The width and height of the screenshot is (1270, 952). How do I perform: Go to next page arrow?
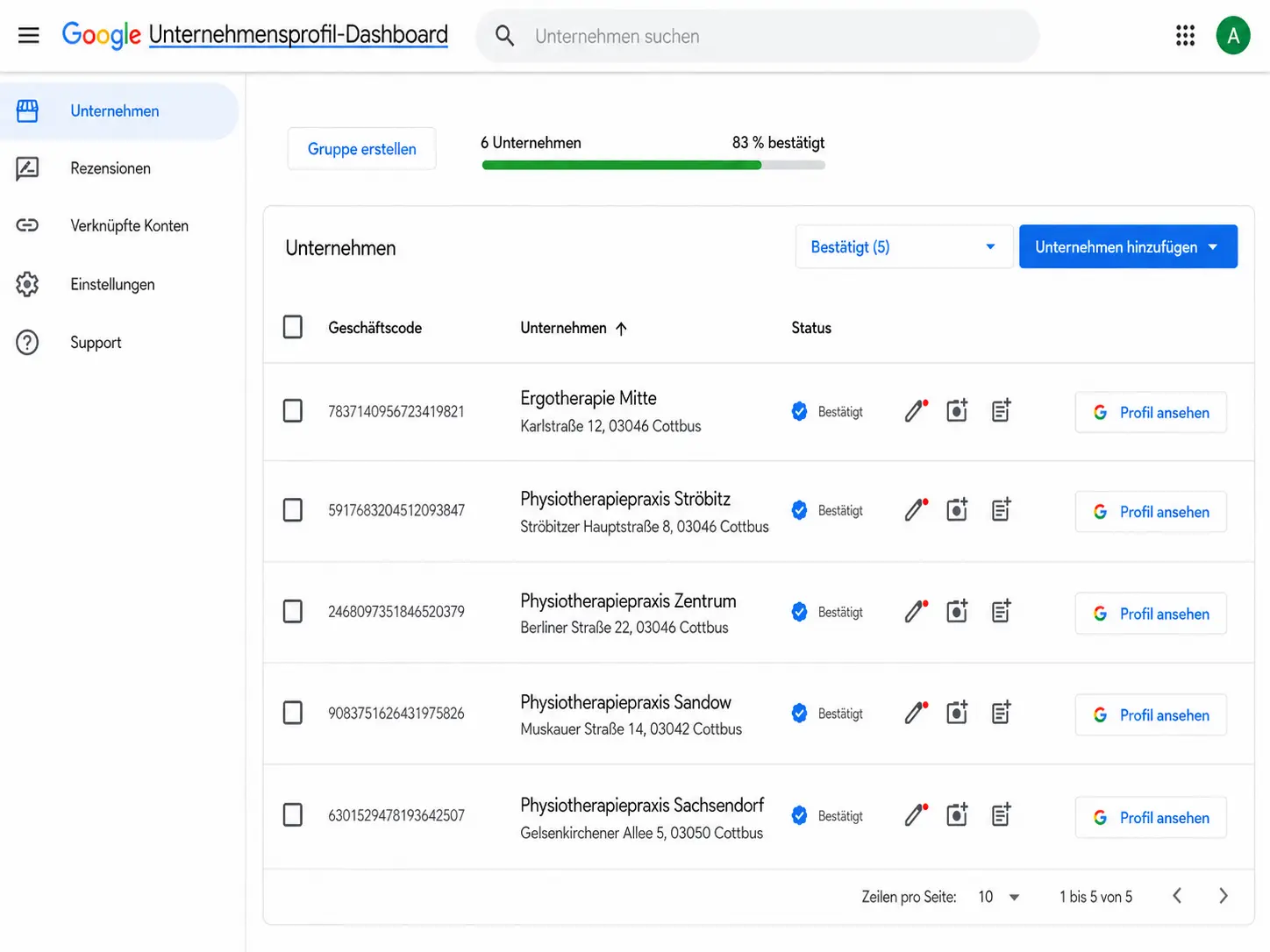(1223, 896)
